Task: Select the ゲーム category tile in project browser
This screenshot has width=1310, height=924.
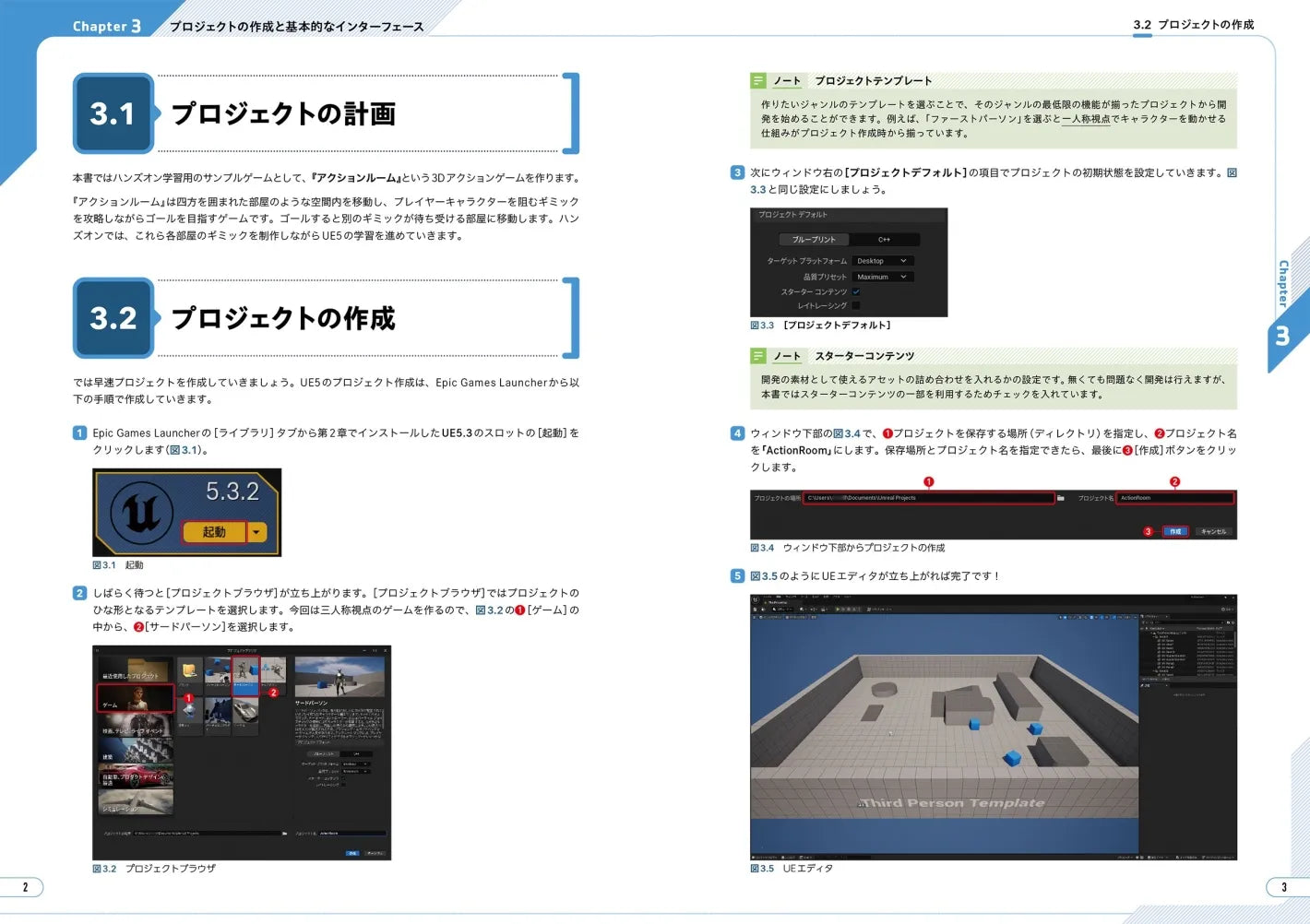Action: pyautogui.click(x=136, y=698)
